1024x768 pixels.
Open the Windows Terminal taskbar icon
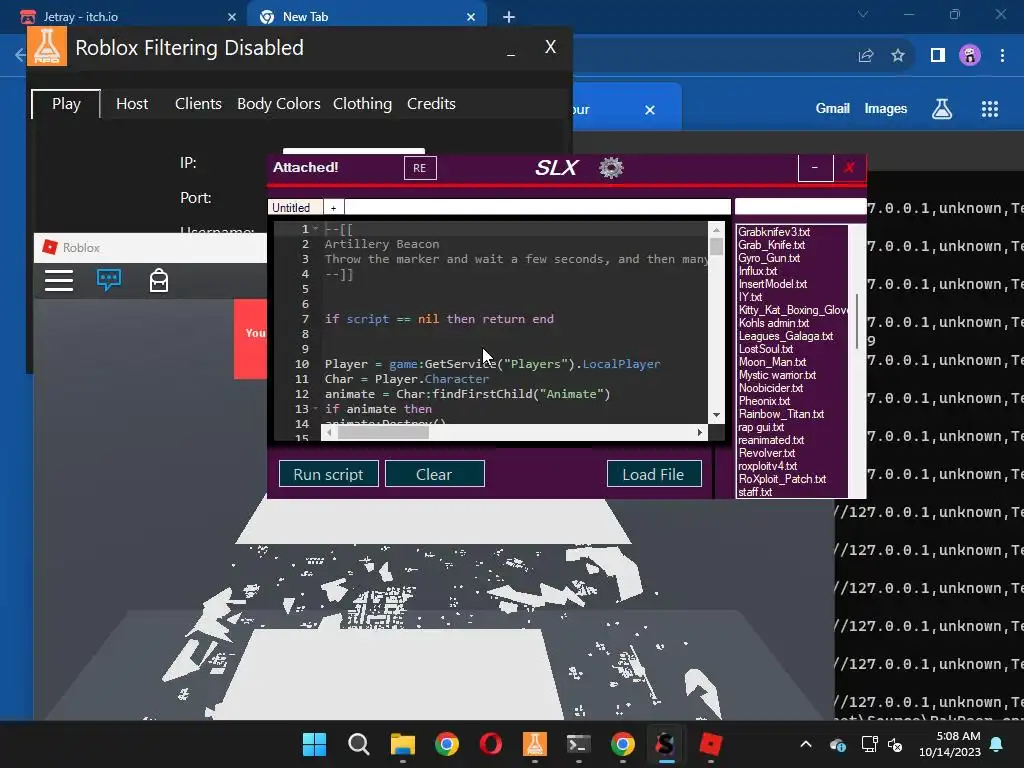[x=578, y=744]
